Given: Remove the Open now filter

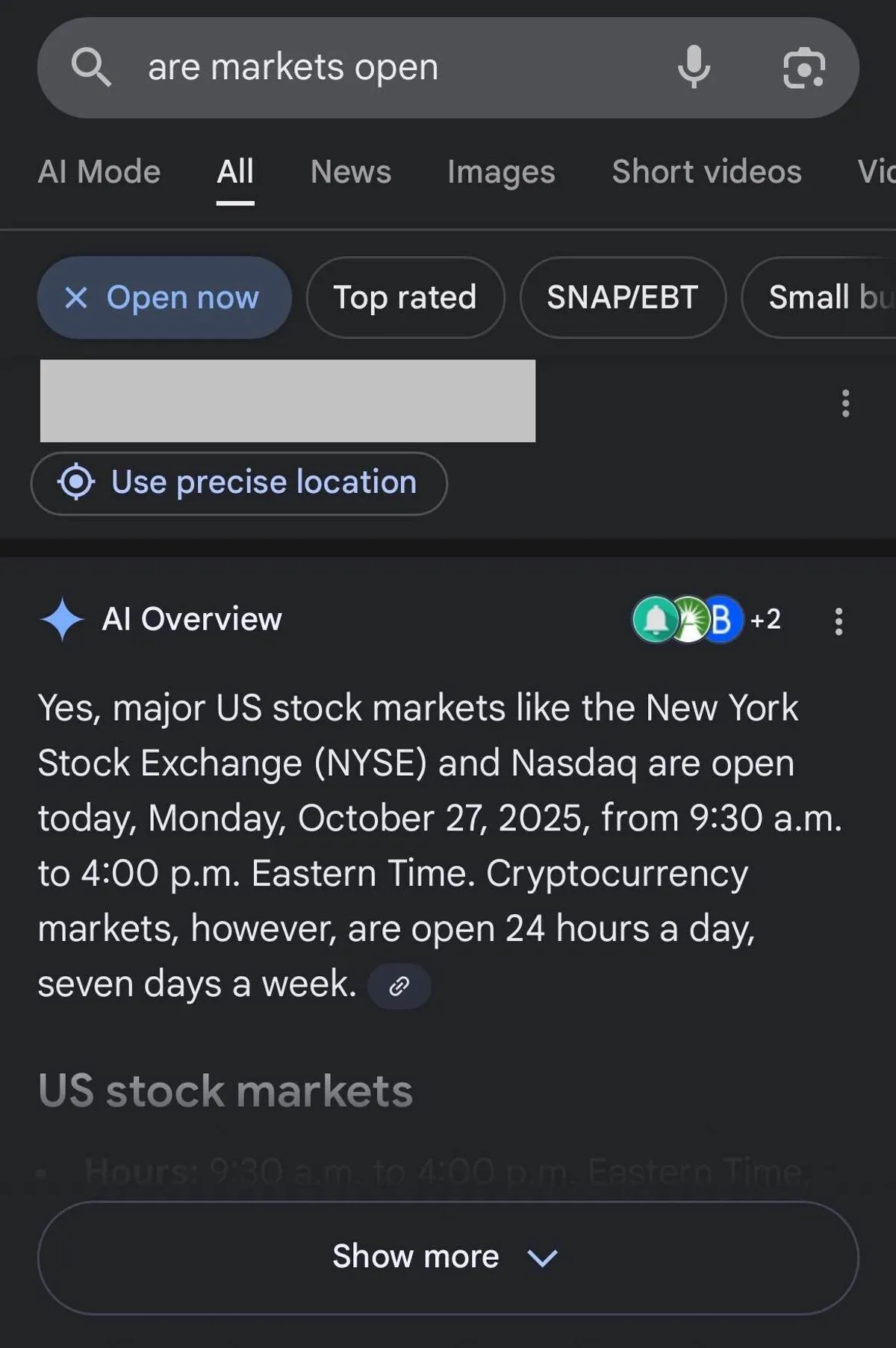Looking at the screenshot, I should pyautogui.click(x=76, y=297).
